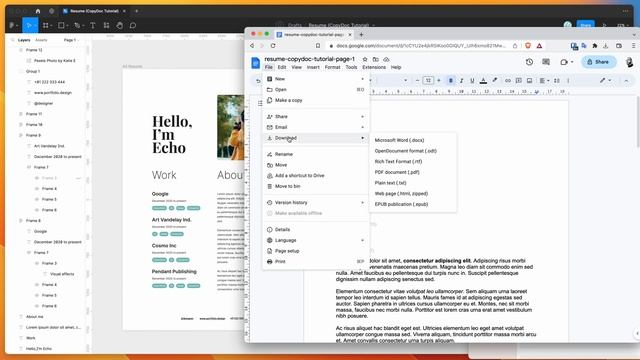Star the resume-copydoc document
The height and width of the screenshot is (360, 640).
tap(365, 59)
